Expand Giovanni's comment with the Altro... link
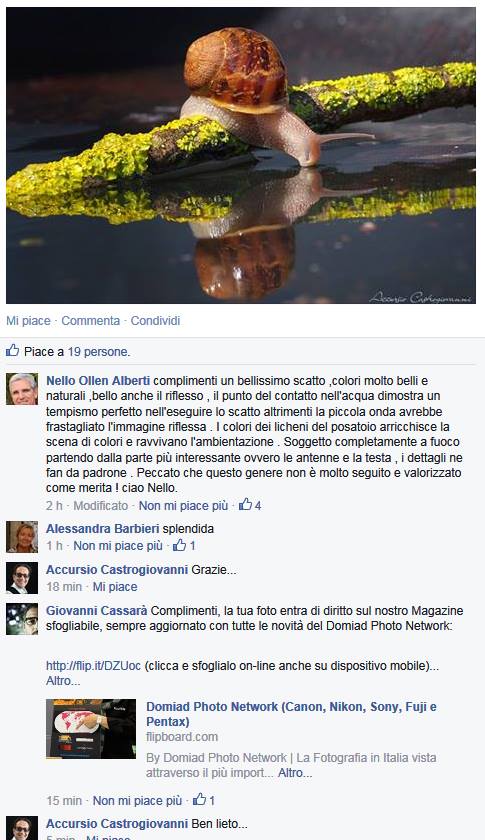Viewport: 485px width, 840px height. tap(63, 681)
